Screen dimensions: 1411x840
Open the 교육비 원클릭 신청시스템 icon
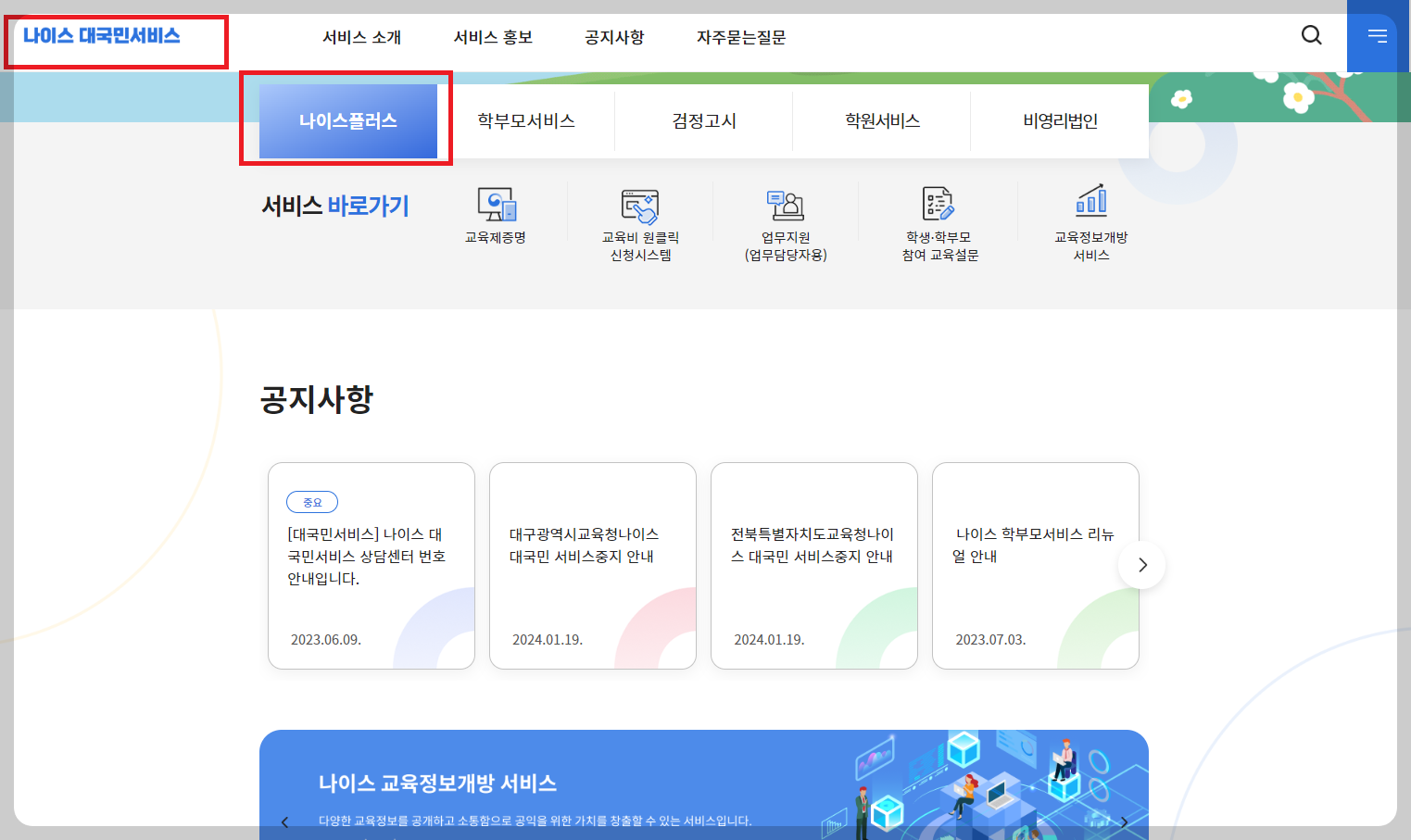641,222
